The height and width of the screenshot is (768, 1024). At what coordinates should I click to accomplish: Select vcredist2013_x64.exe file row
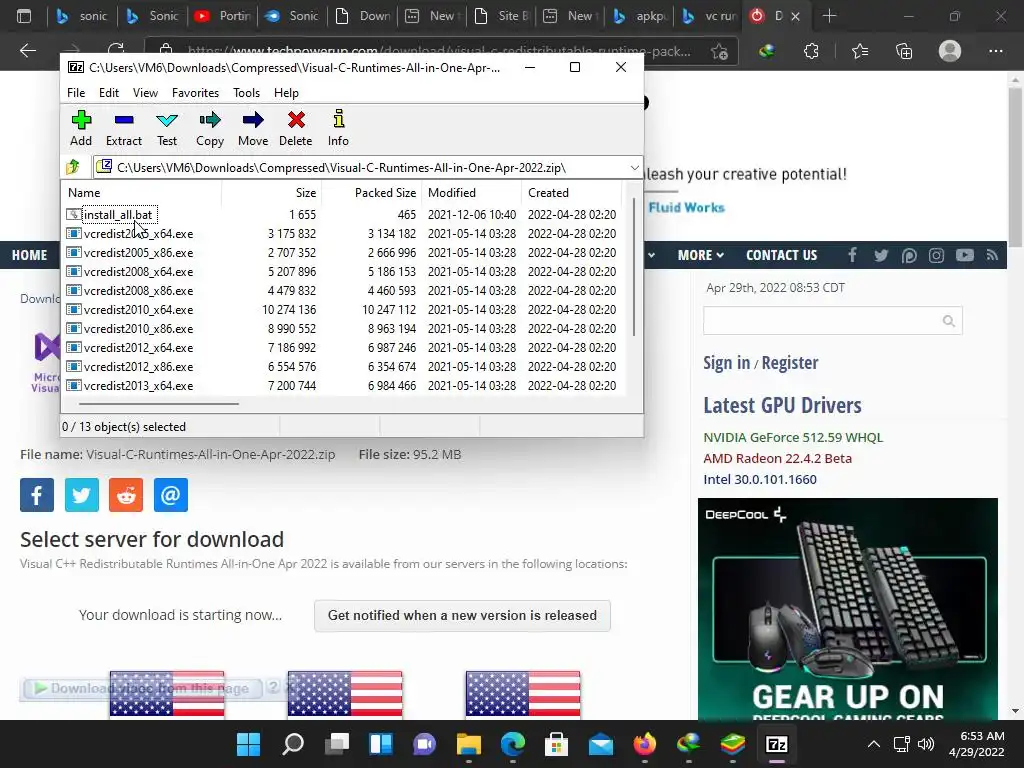342,385
